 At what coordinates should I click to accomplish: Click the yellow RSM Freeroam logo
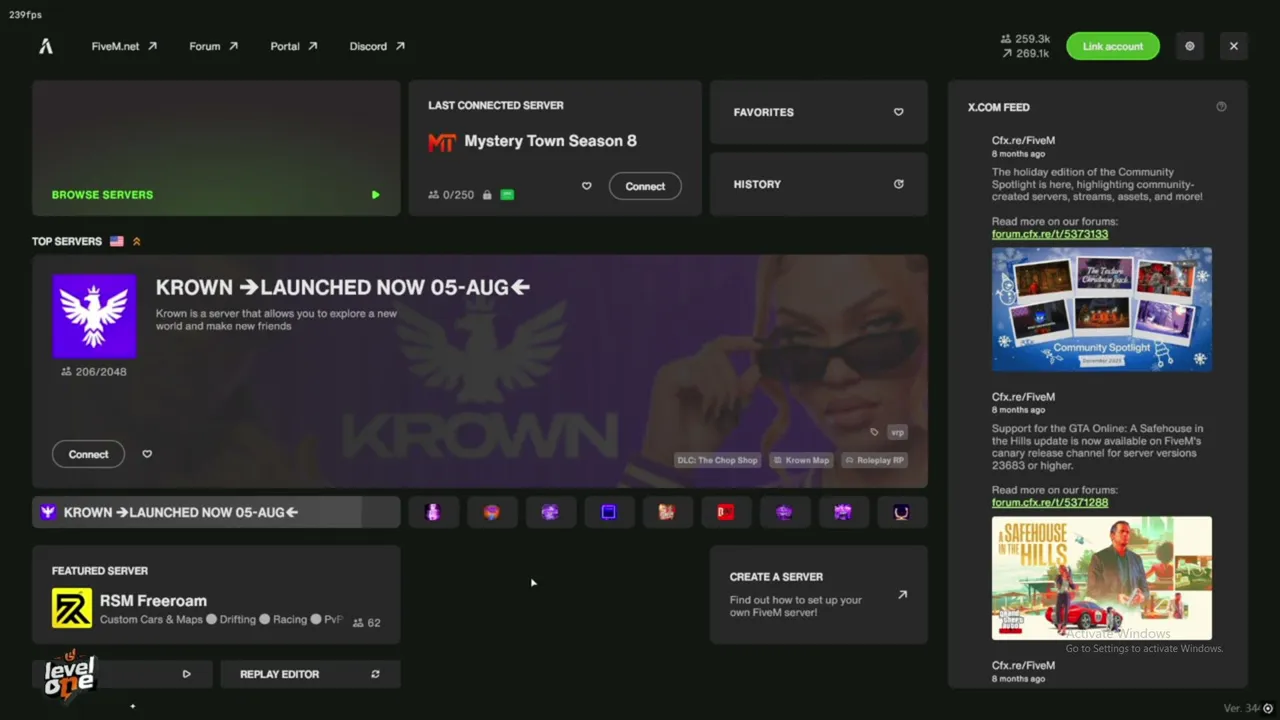point(72,608)
